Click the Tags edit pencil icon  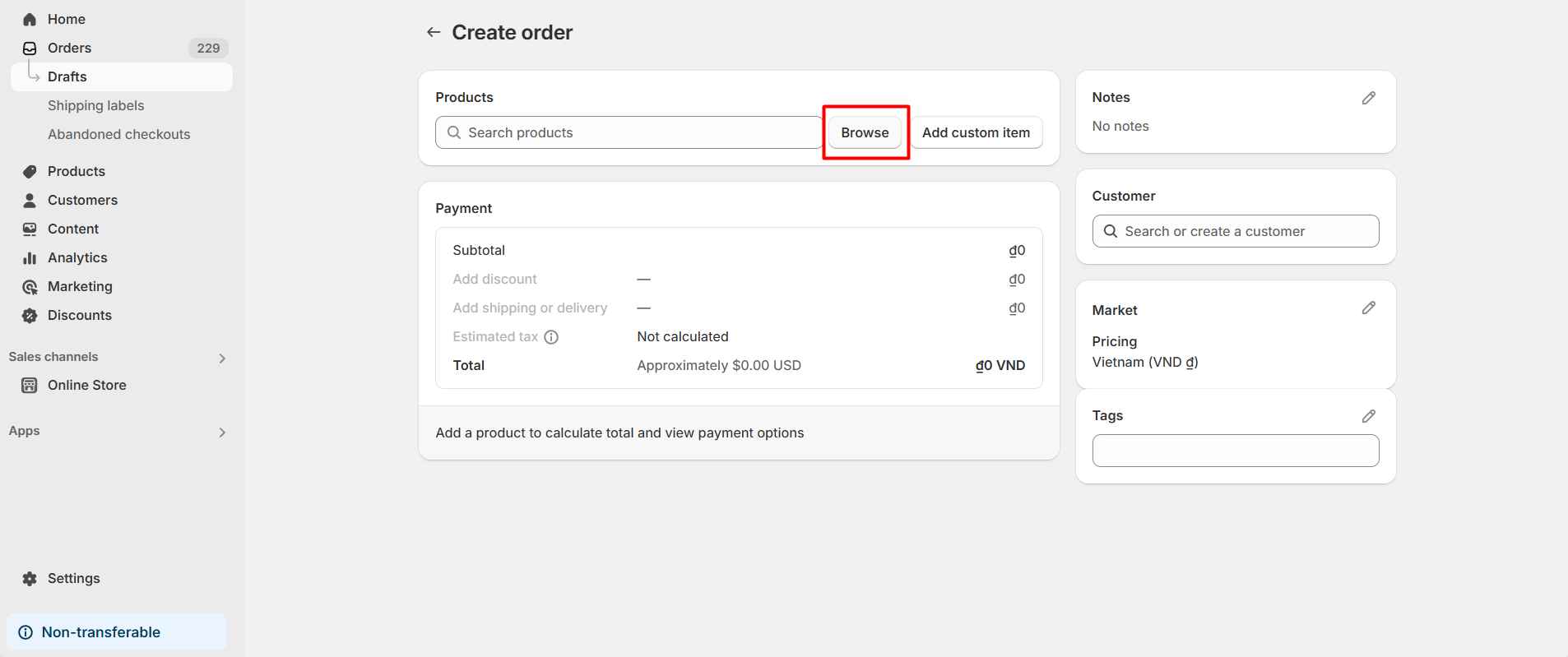tap(1368, 416)
